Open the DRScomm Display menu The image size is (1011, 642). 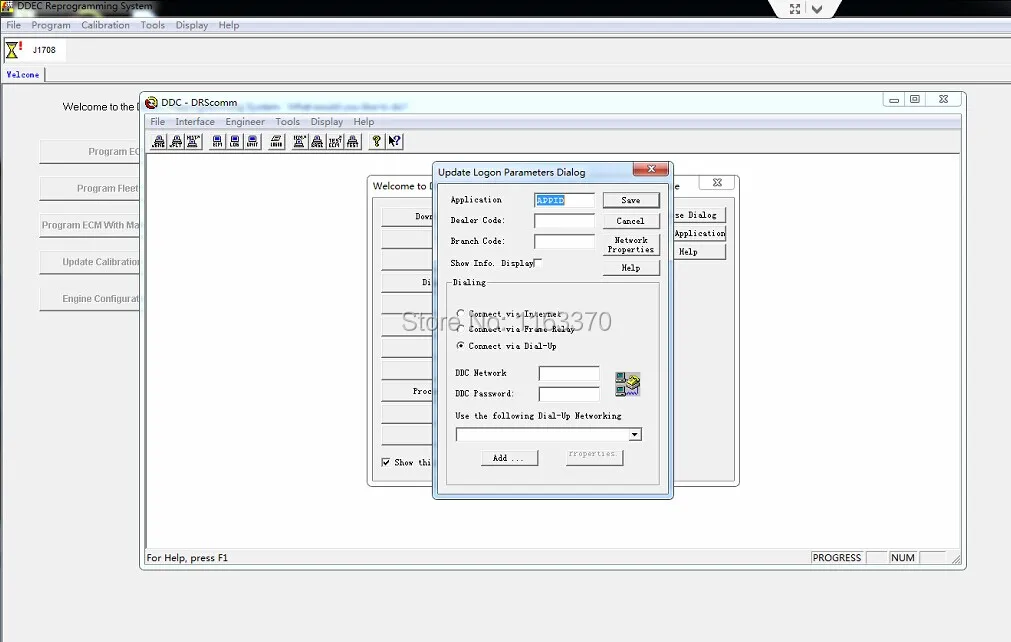click(x=327, y=122)
